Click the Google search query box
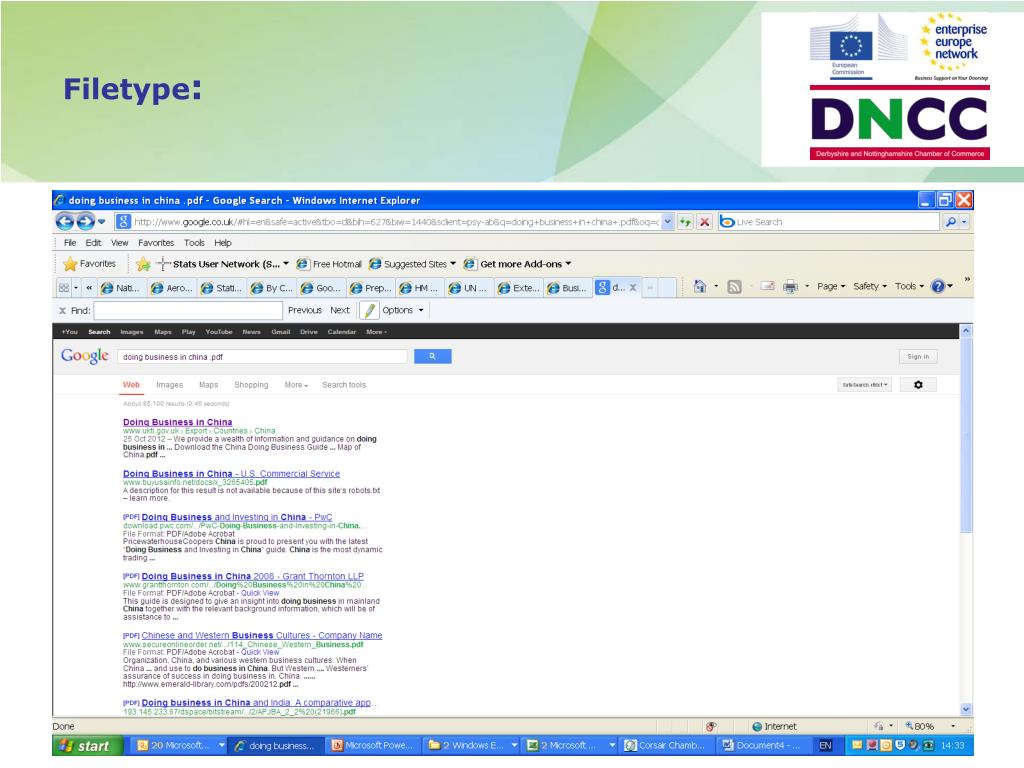Screen dimensions: 1024x768 click(262, 357)
